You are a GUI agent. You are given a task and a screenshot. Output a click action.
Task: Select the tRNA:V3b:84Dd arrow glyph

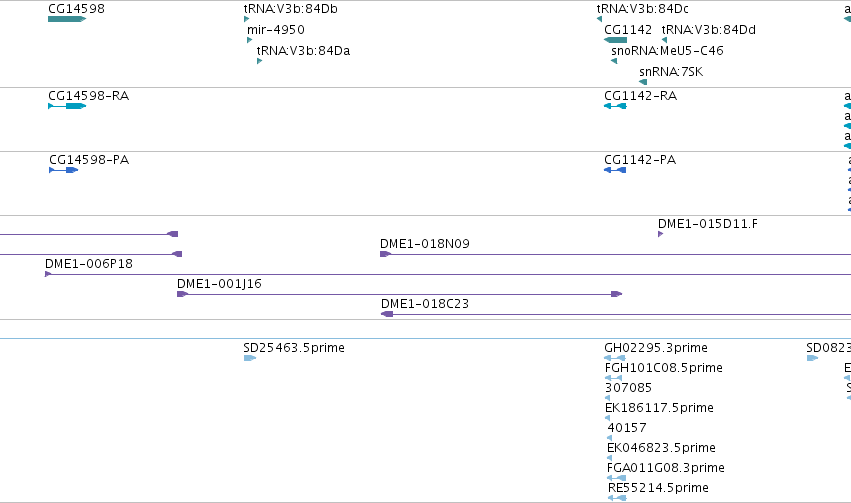[x=664, y=40]
